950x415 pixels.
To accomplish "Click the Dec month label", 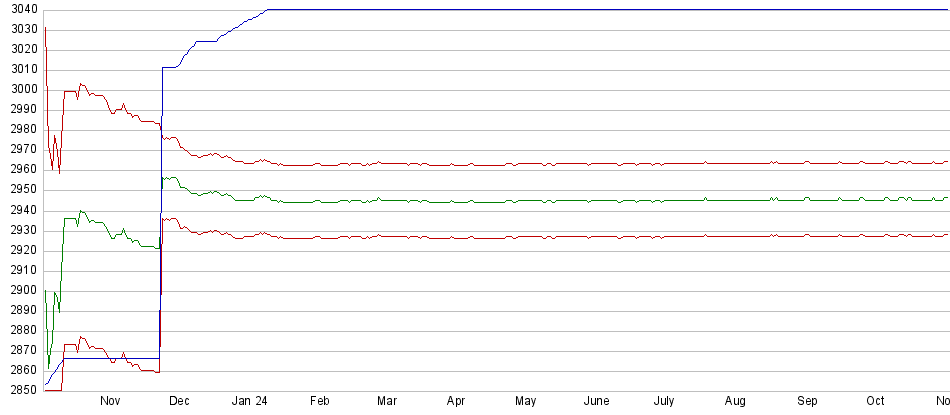I will click(x=180, y=401).
